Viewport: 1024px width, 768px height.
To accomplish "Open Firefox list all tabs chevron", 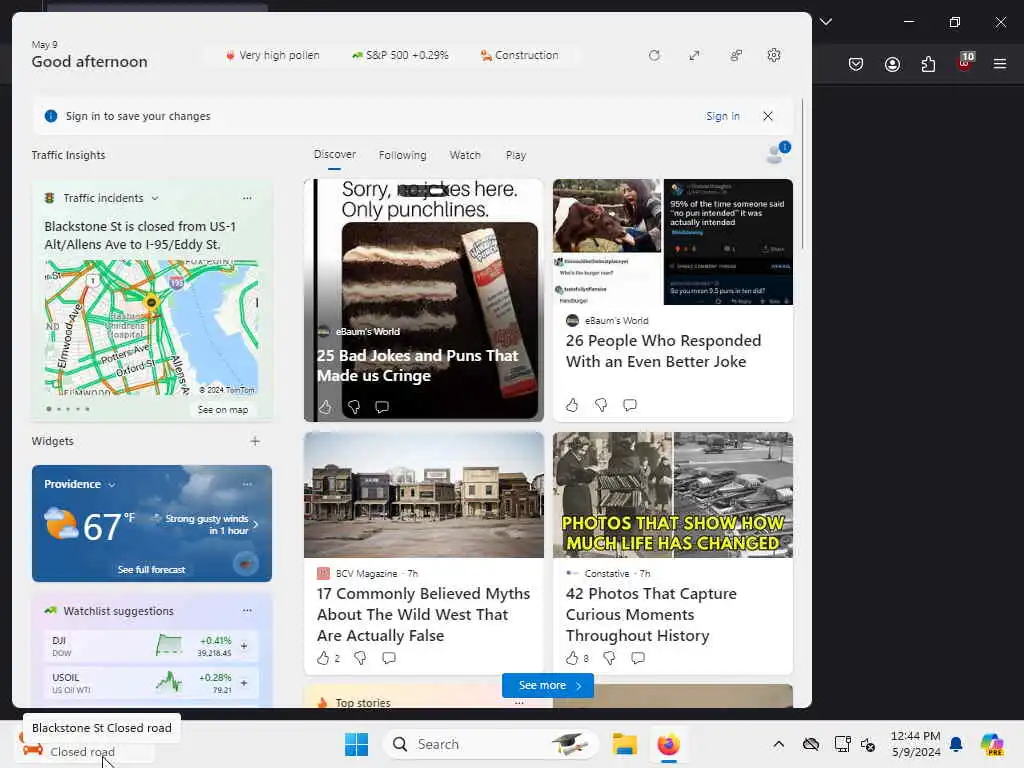I will (x=826, y=22).
